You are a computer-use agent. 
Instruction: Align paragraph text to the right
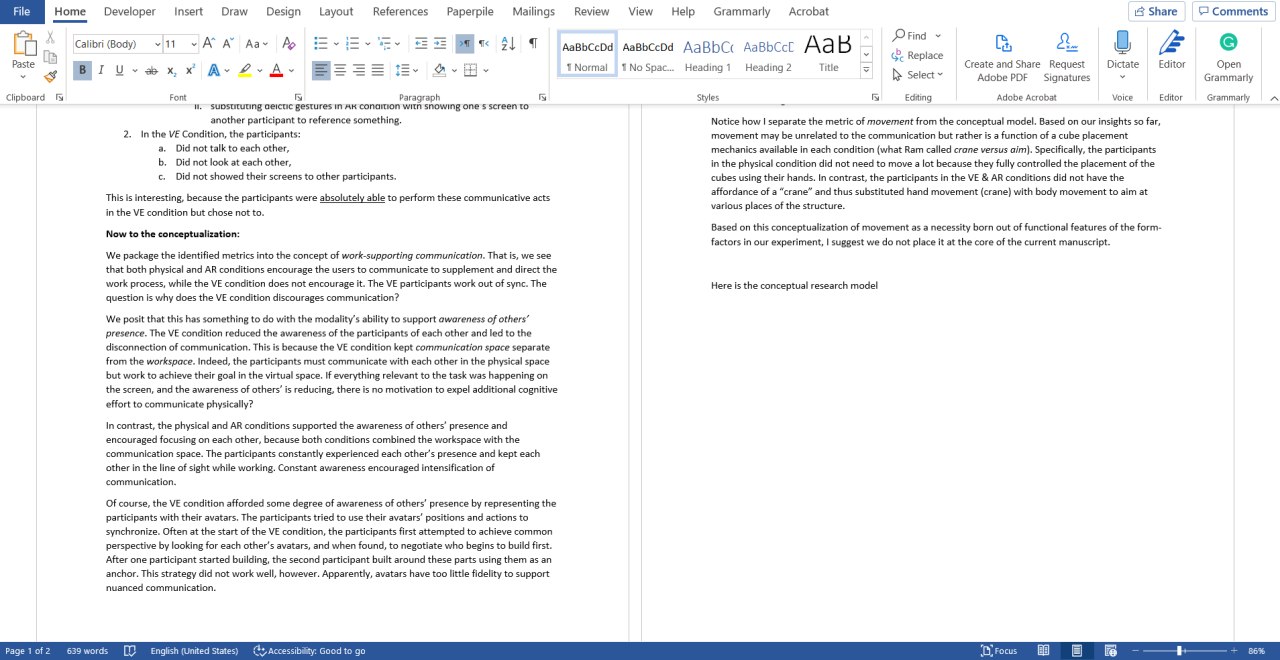click(x=359, y=70)
